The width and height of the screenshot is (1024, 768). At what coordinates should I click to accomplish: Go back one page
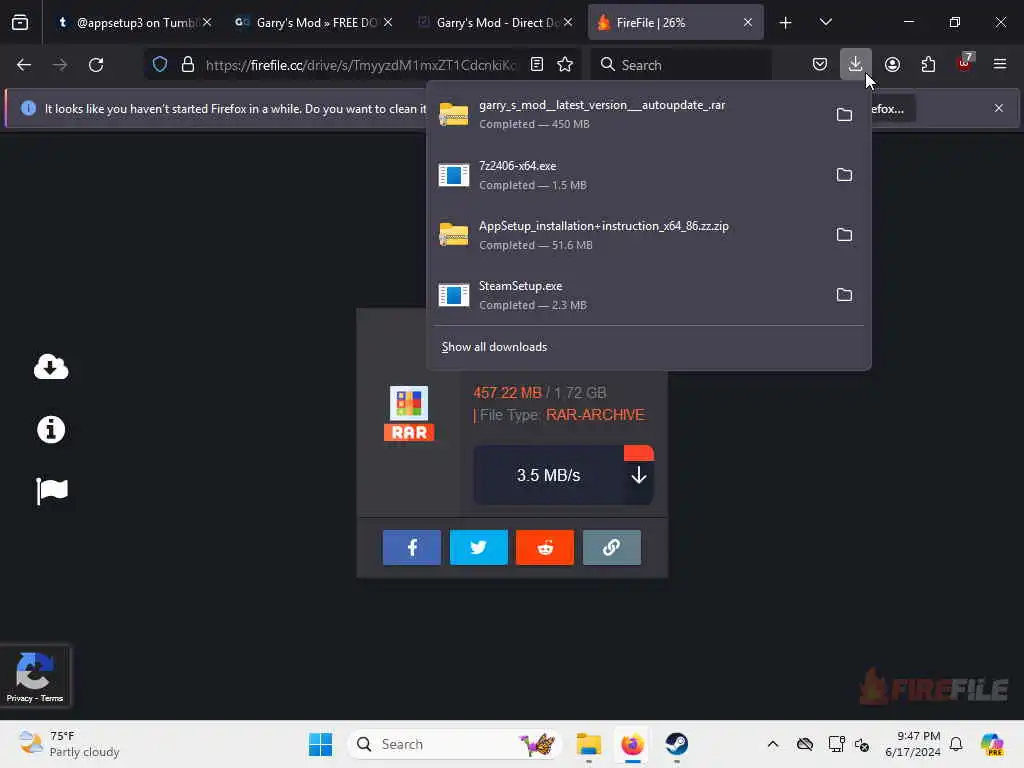[x=24, y=65]
